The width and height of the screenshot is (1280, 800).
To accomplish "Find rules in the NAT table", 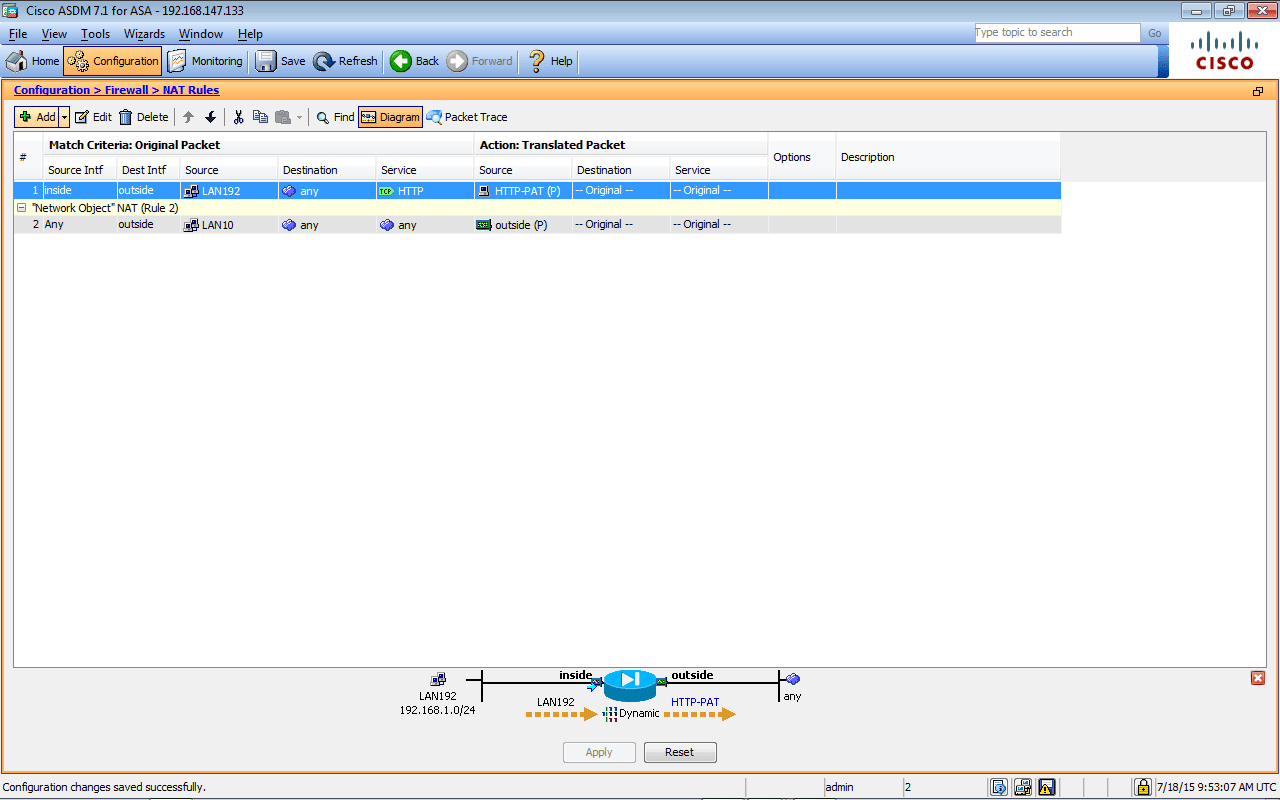I will pos(335,117).
